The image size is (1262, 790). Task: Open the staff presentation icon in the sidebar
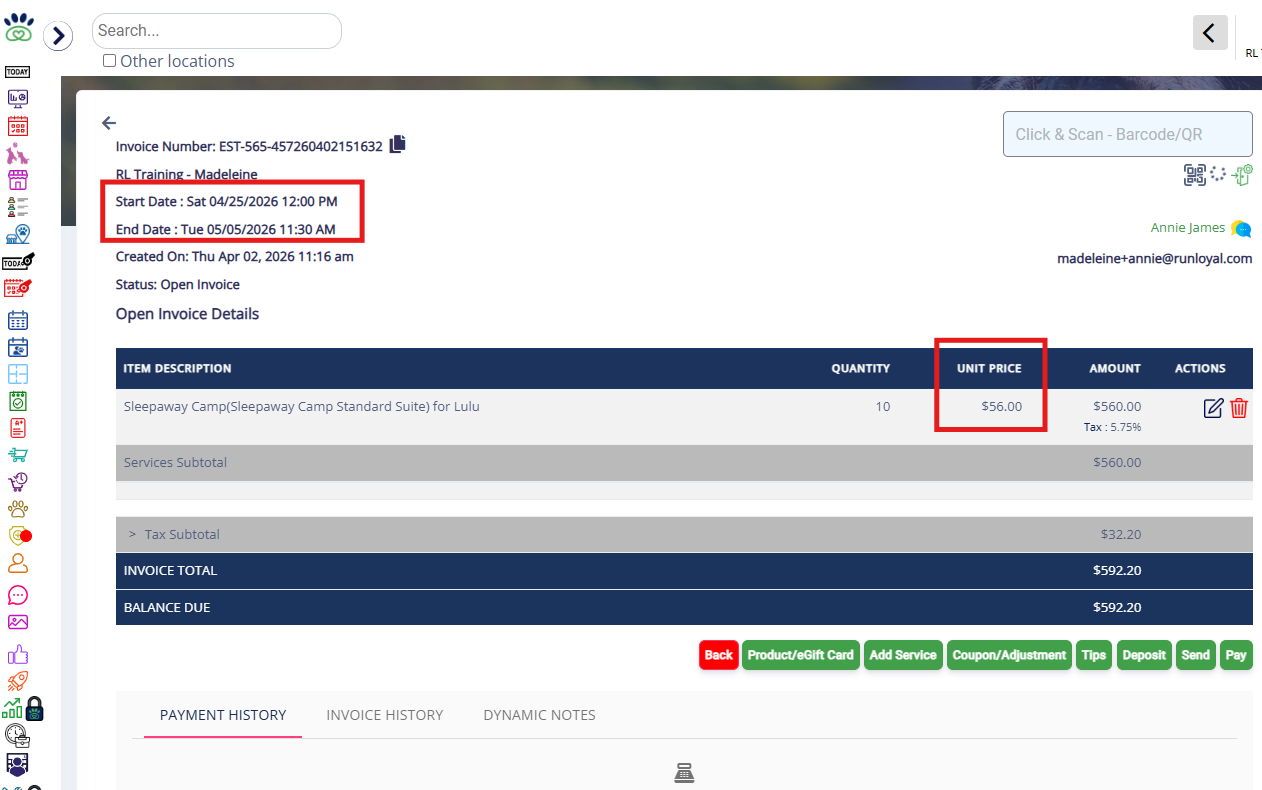tap(17, 765)
